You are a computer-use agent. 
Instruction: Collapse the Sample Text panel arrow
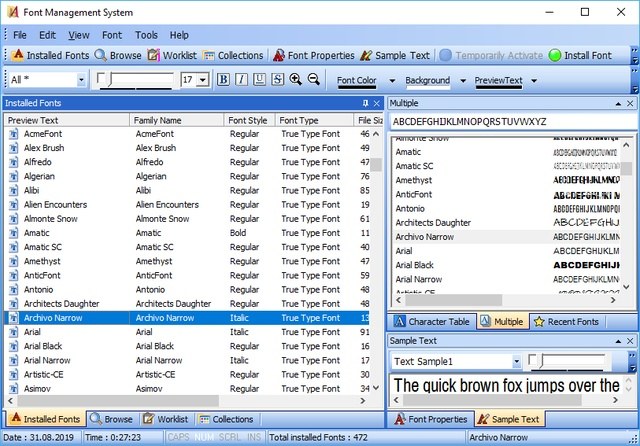coord(618,341)
